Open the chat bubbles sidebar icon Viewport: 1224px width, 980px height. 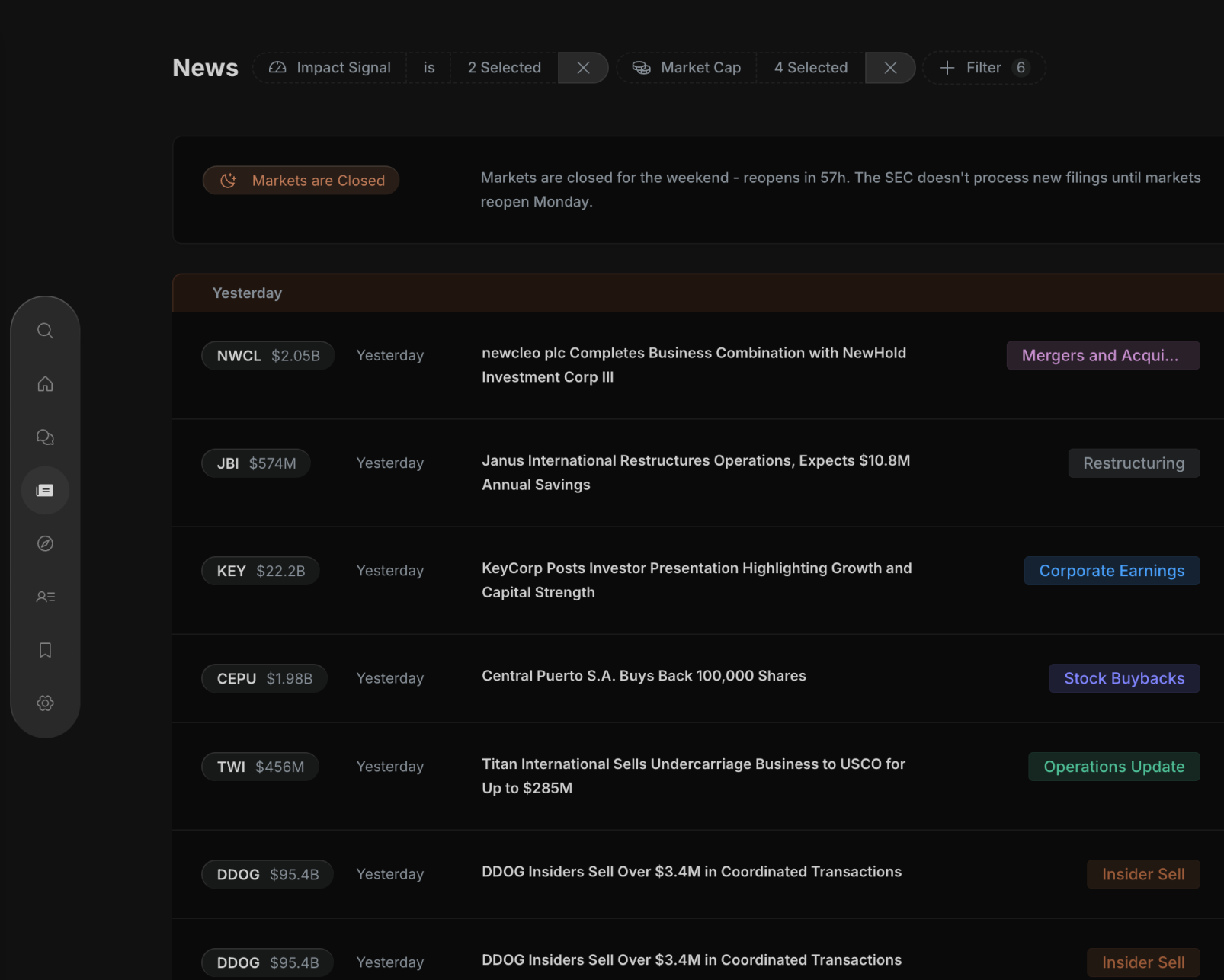[x=45, y=437]
